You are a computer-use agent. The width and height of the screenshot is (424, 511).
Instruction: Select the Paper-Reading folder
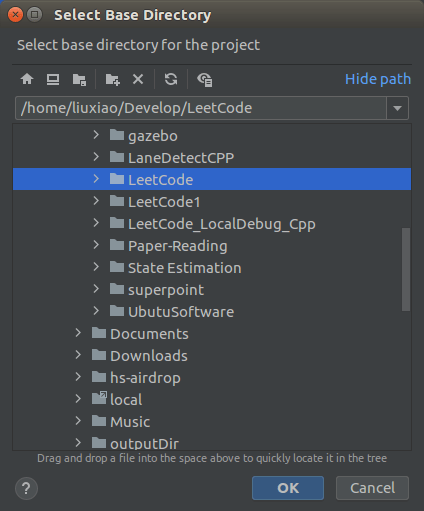click(178, 246)
